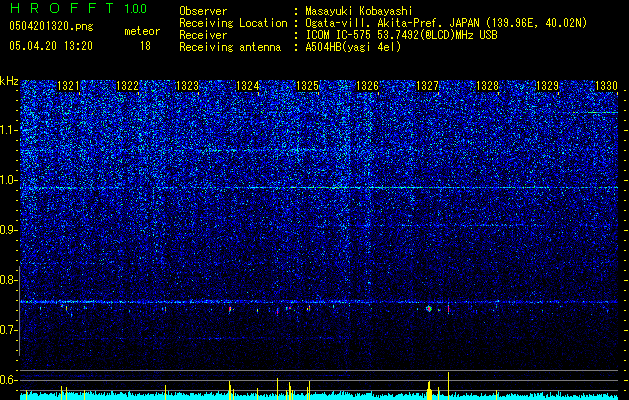Click the 1.1 kHz axis label
The image size is (629, 400).
(x=8, y=130)
